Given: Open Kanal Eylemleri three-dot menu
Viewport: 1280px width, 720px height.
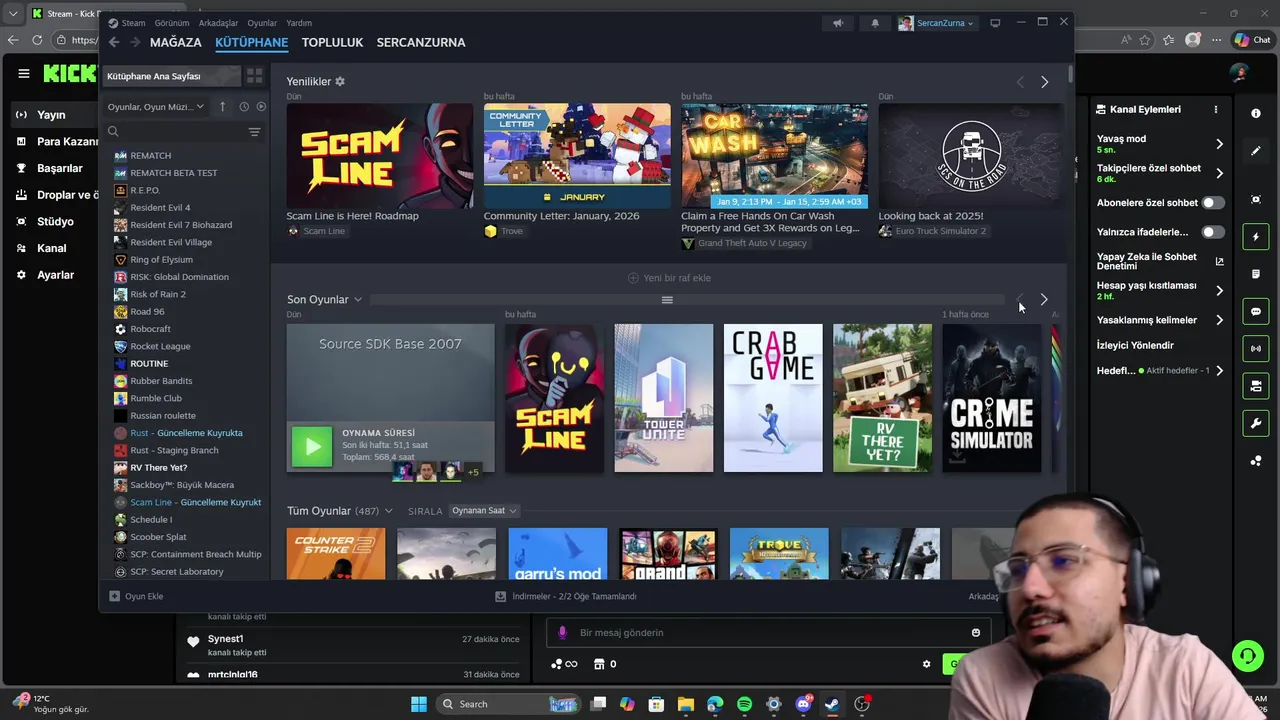Looking at the screenshot, I should point(1216,109).
